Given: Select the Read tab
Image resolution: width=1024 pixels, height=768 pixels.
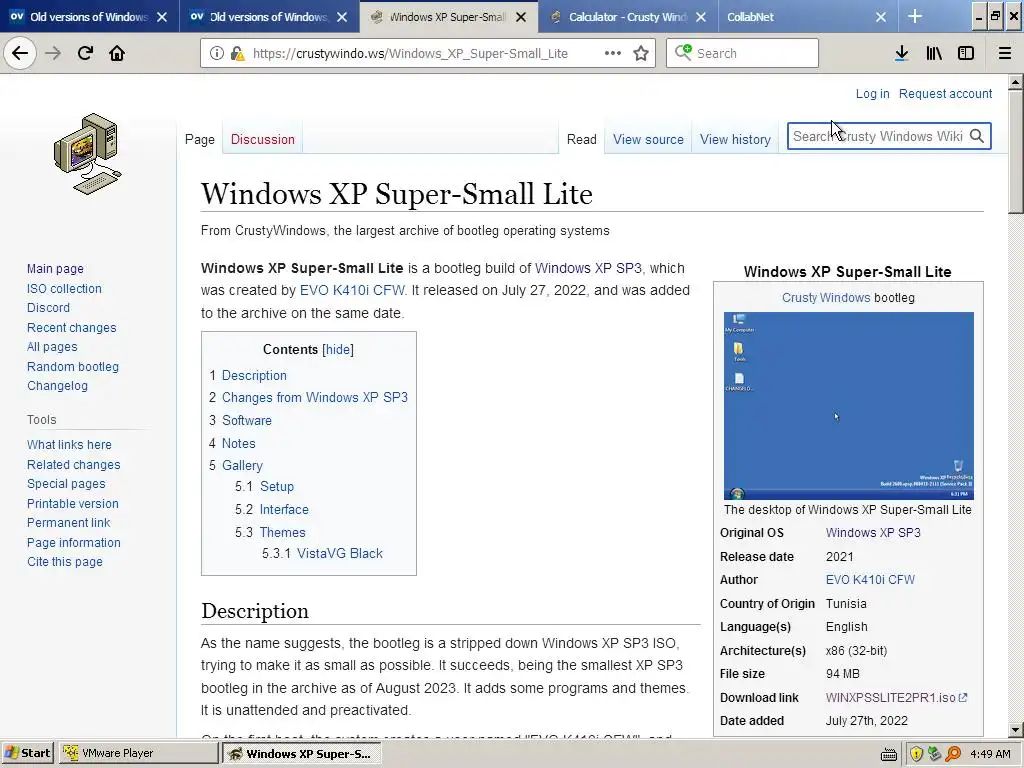Looking at the screenshot, I should tap(581, 139).
